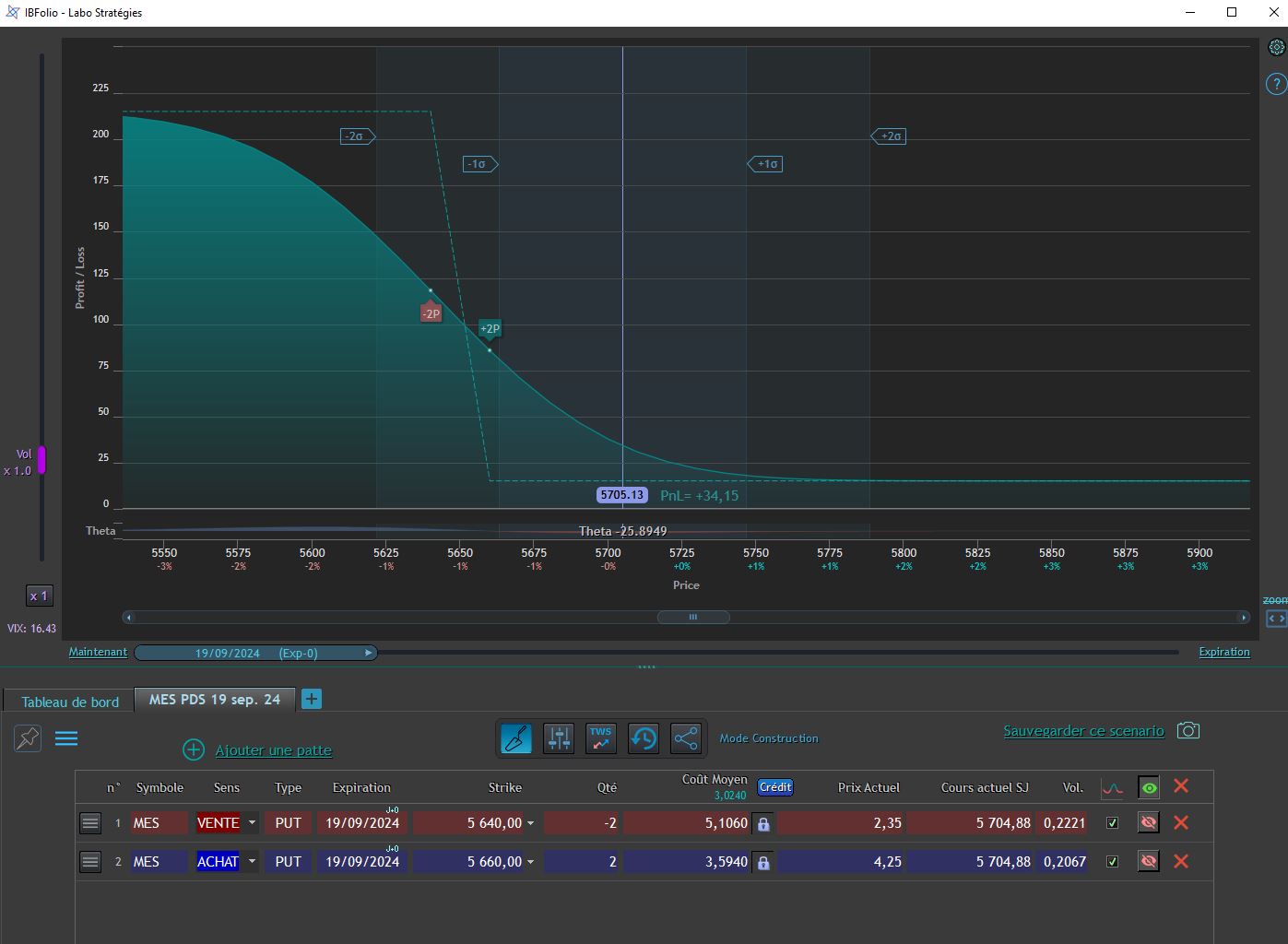Expand the VENTE direction dropdown

coord(252,823)
